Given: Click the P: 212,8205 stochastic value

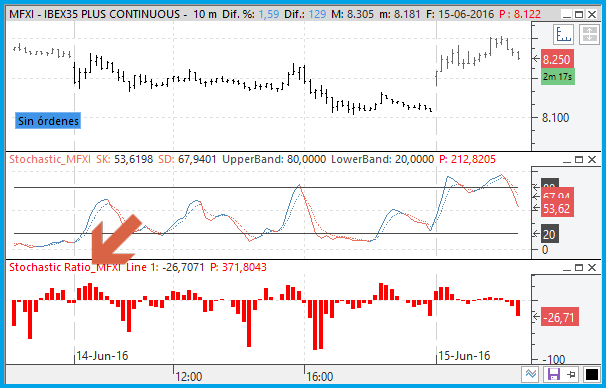Looking at the screenshot, I should tap(468, 159).
